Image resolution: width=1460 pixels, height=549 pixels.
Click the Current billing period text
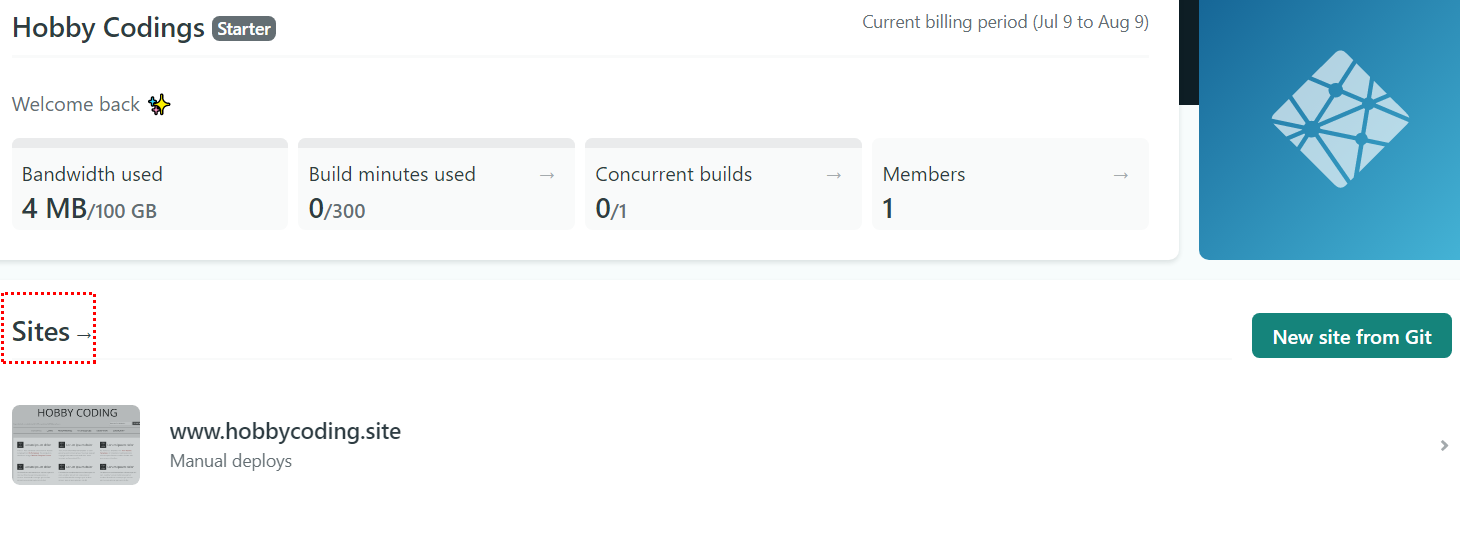click(1005, 22)
